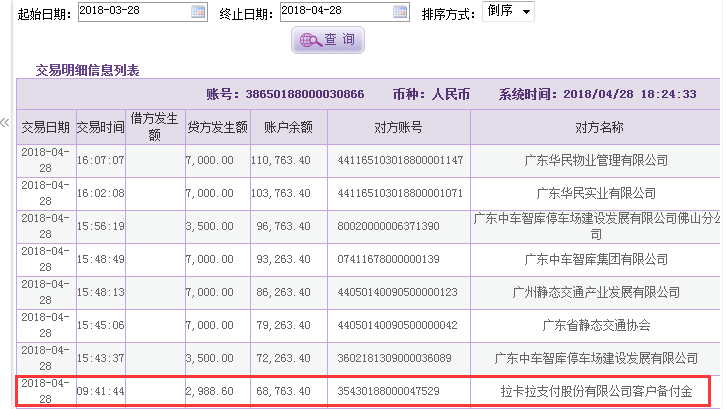This screenshot has width=723, height=409.
Task: Select the 广州静态交通产业发展有限公司 cell
Action: coord(598,292)
